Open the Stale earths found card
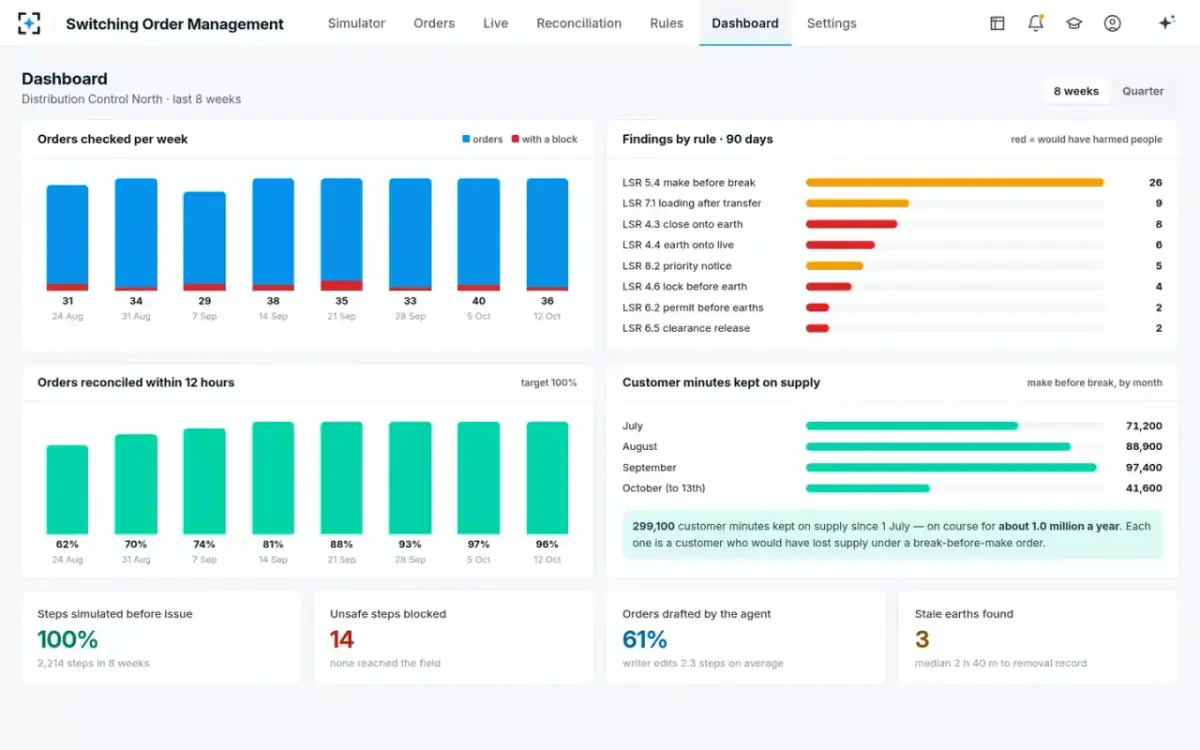 click(x=1038, y=637)
